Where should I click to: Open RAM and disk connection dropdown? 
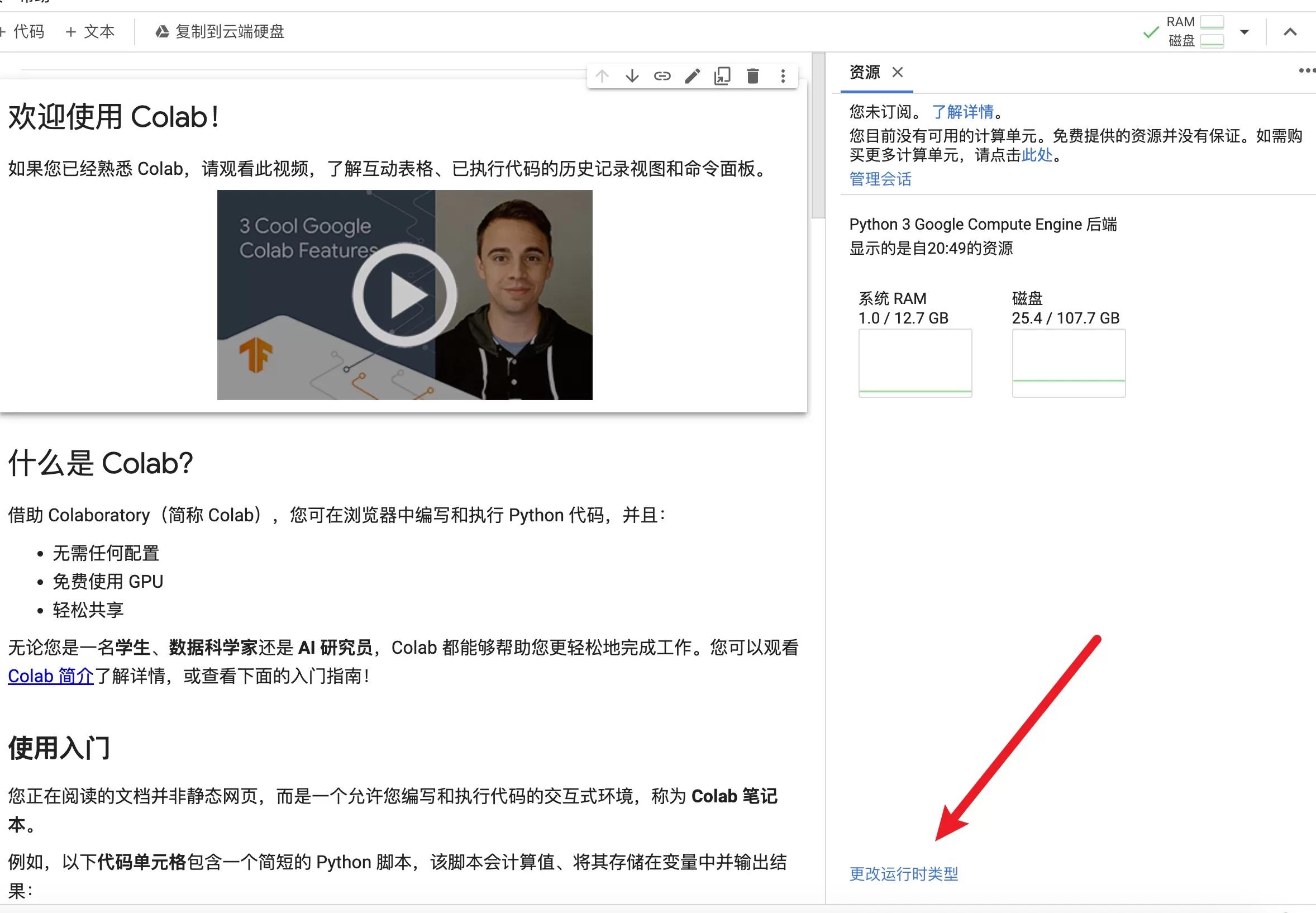point(1244,32)
